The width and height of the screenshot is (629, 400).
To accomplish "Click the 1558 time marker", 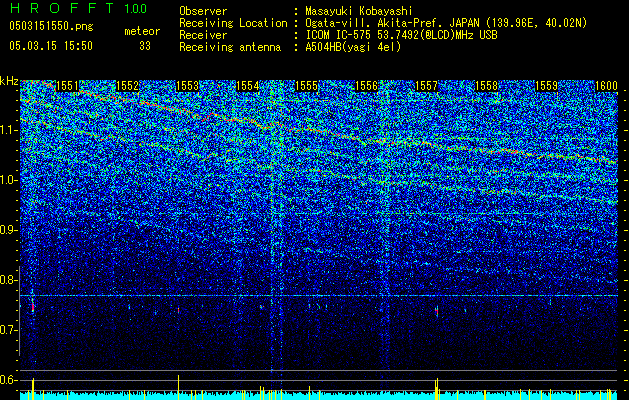I will coord(486,86).
